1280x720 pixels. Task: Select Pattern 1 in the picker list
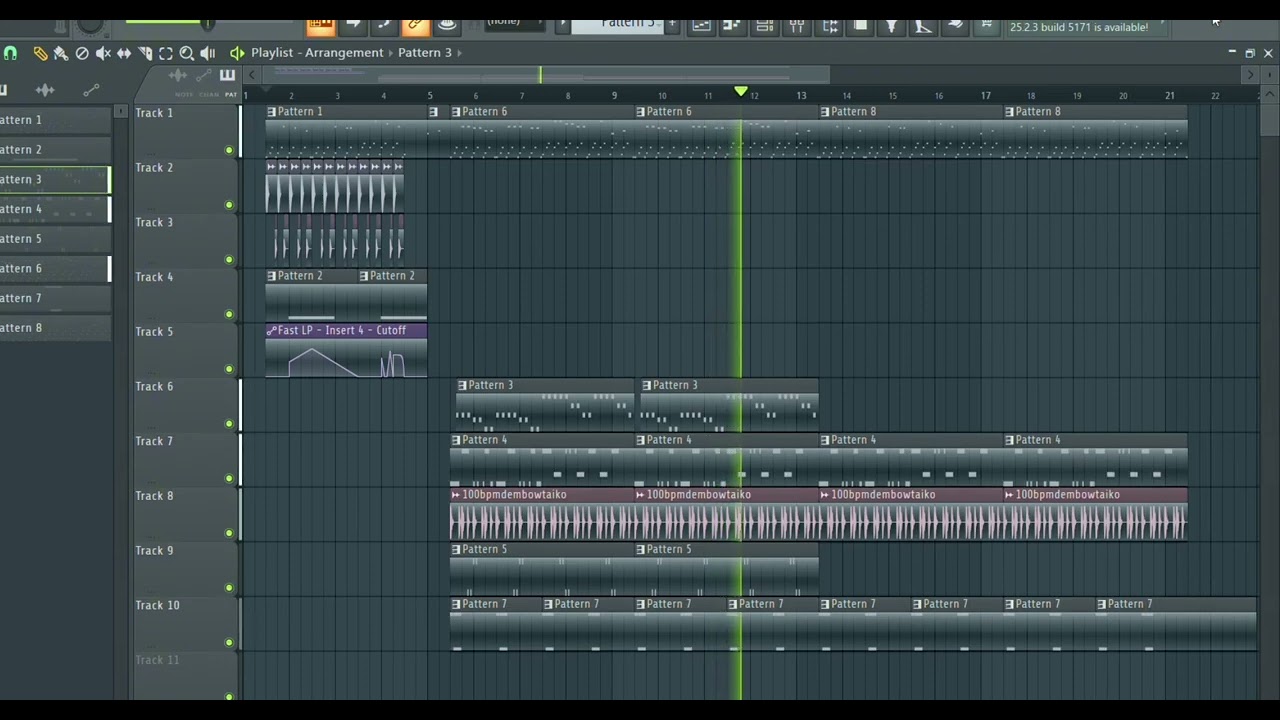(x=55, y=120)
